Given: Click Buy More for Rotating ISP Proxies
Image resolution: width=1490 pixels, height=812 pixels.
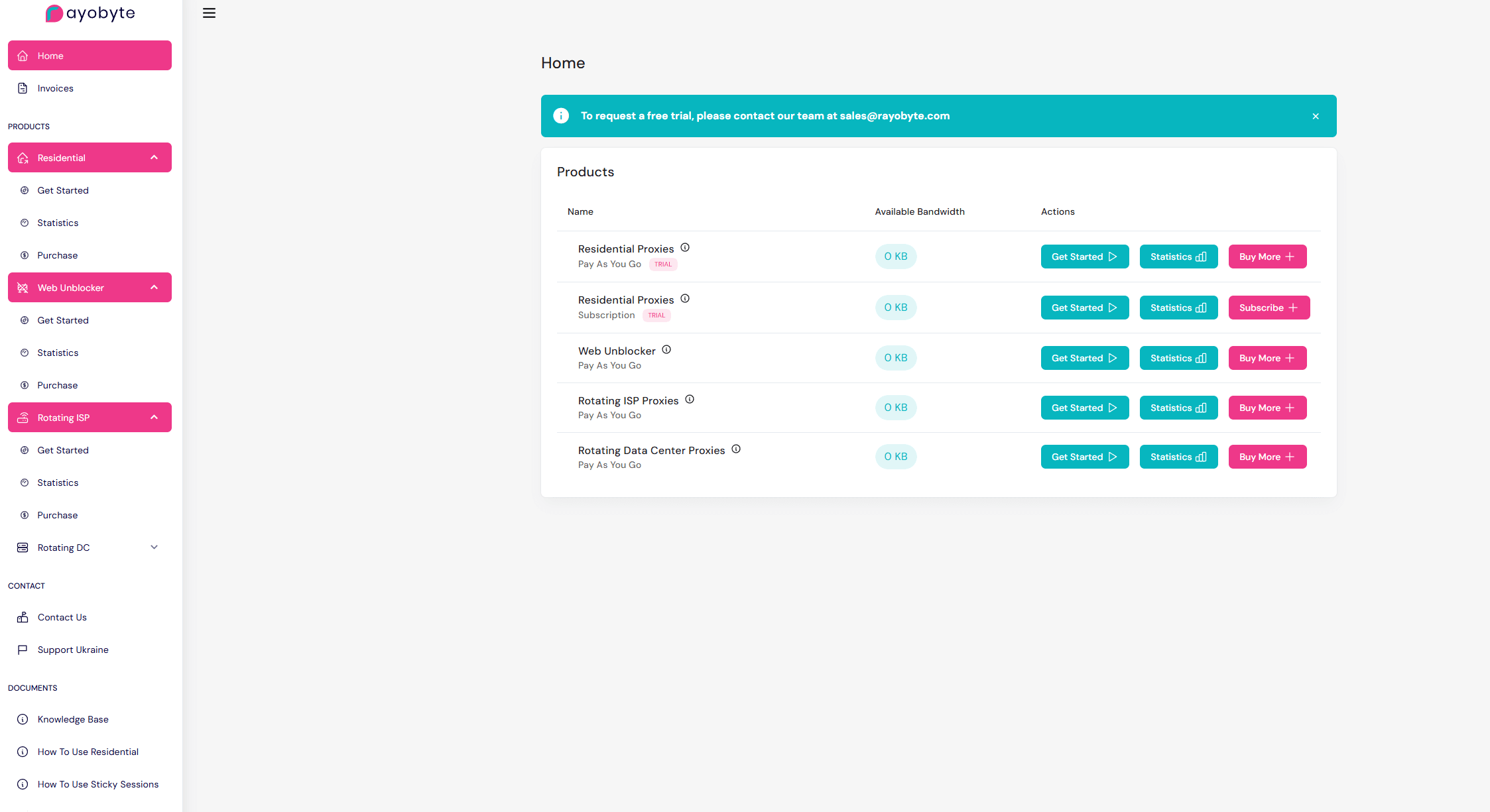Looking at the screenshot, I should click(x=1268, y=408).
